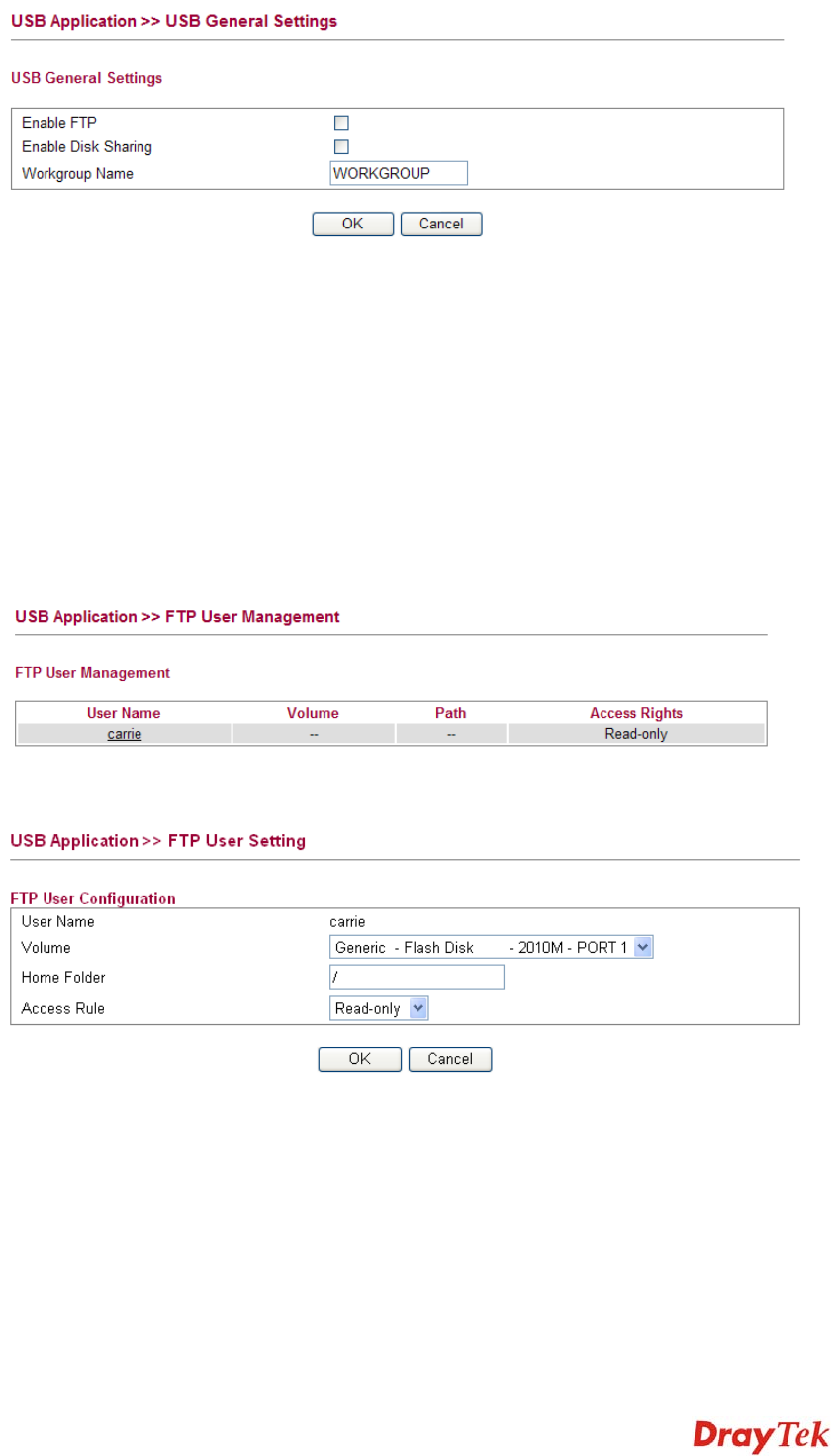Toggle the Enable Disk Sharing checkbox
This screenshot has width=834, height=1456.
pyautogui.click(x=341, y=147)
